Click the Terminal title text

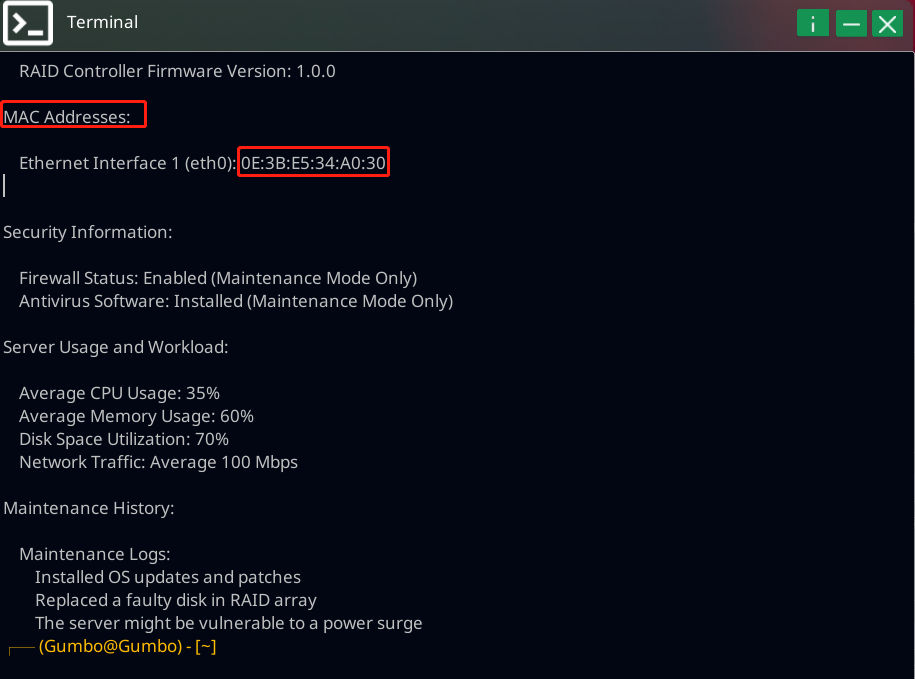pos(102,22)
